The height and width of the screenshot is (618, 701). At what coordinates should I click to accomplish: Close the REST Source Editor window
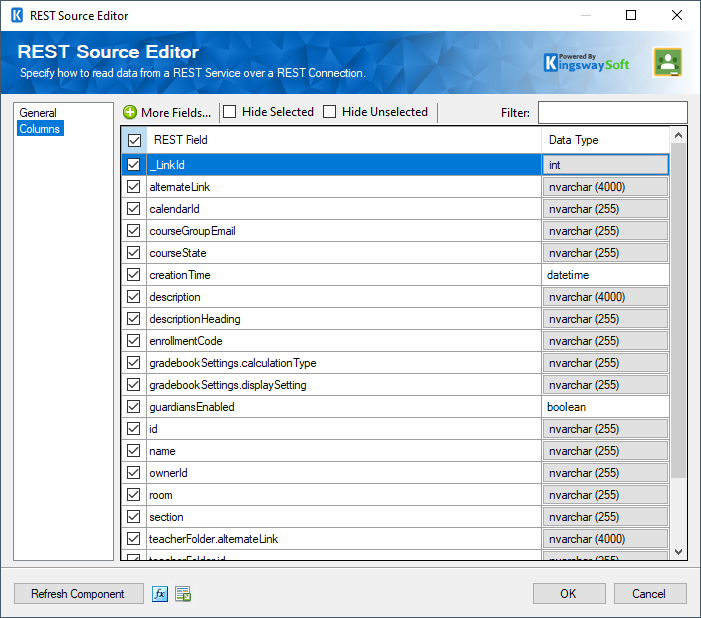click(x=677, y=15)
